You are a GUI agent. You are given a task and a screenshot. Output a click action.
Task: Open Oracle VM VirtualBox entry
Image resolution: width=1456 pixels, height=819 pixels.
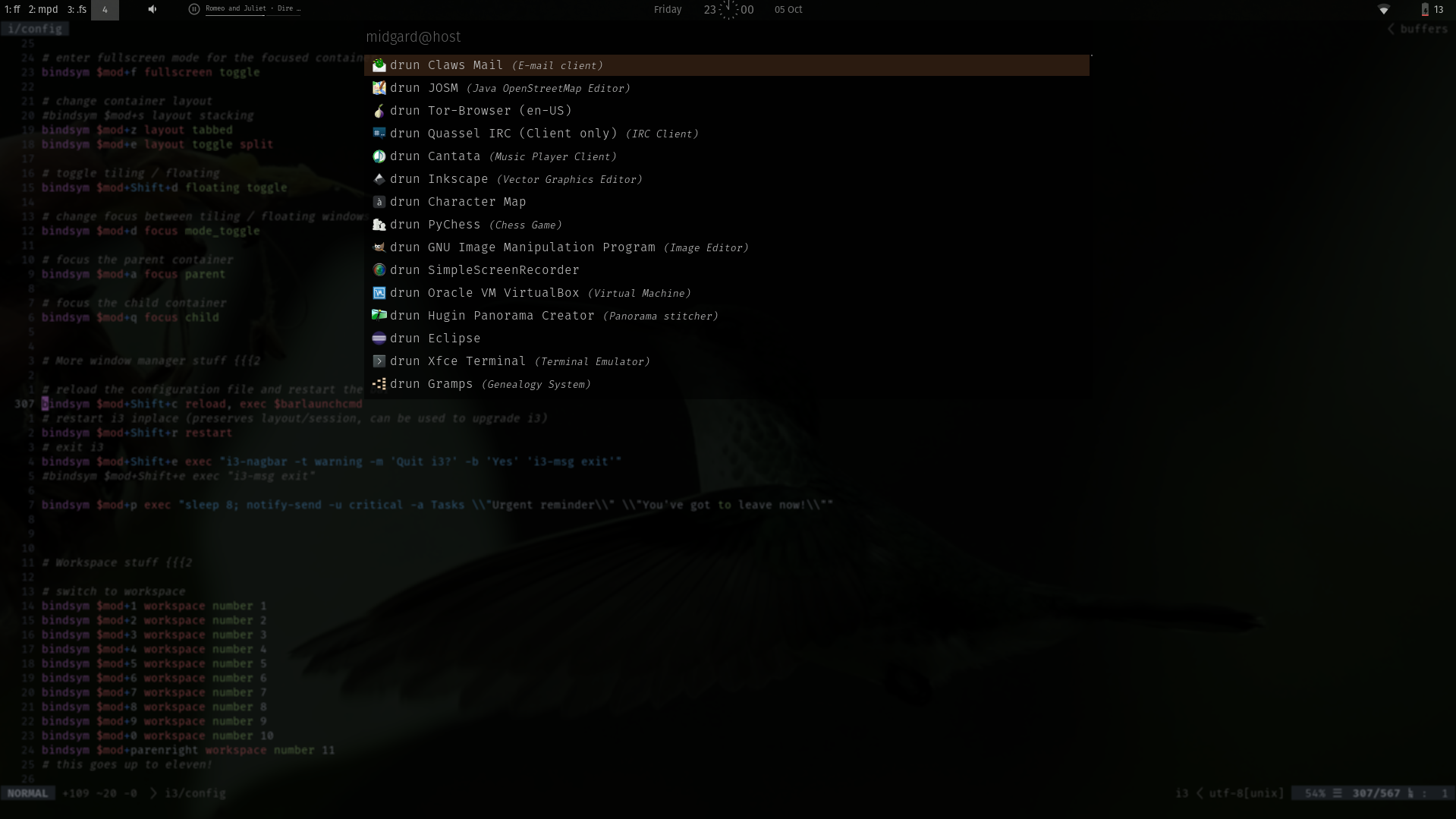727,293
